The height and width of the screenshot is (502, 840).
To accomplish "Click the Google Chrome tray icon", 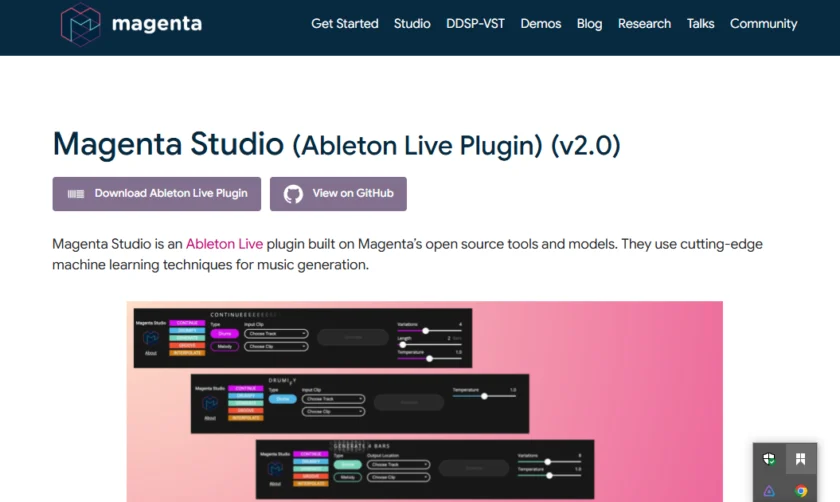I will coord(801,491).
